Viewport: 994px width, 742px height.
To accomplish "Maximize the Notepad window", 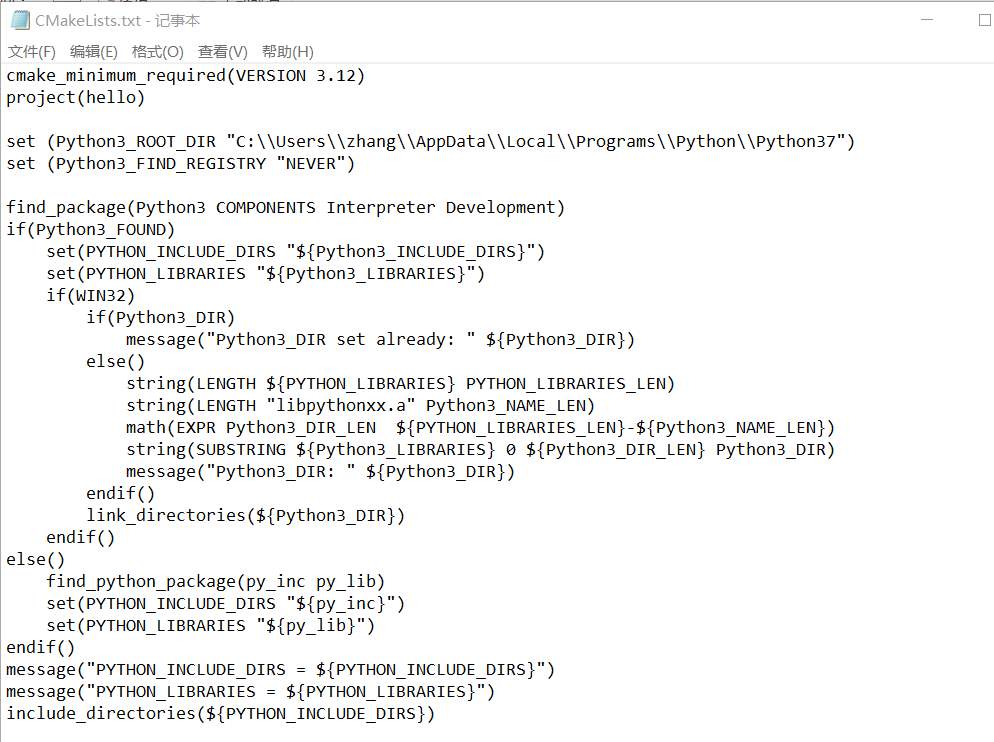I will [983, 20].
